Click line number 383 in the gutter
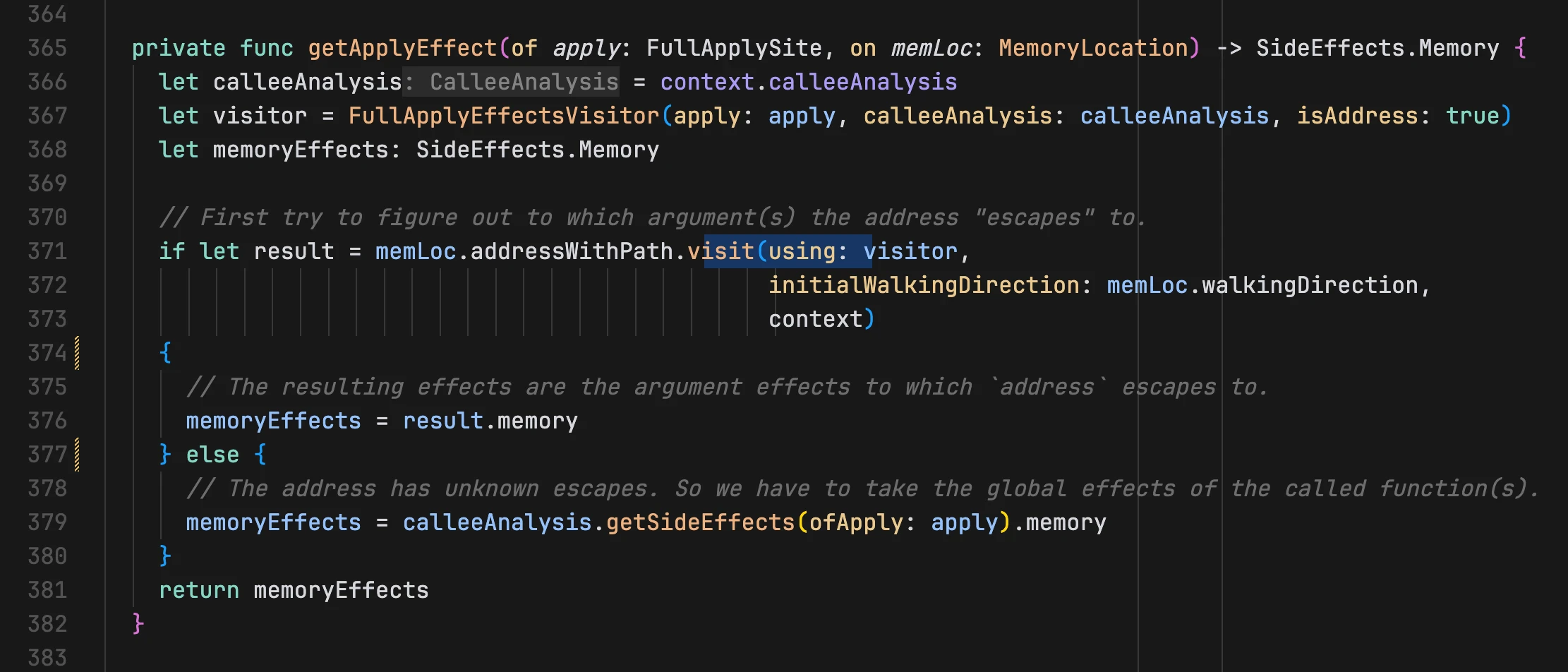The image size is (1568, 672). 47,658
